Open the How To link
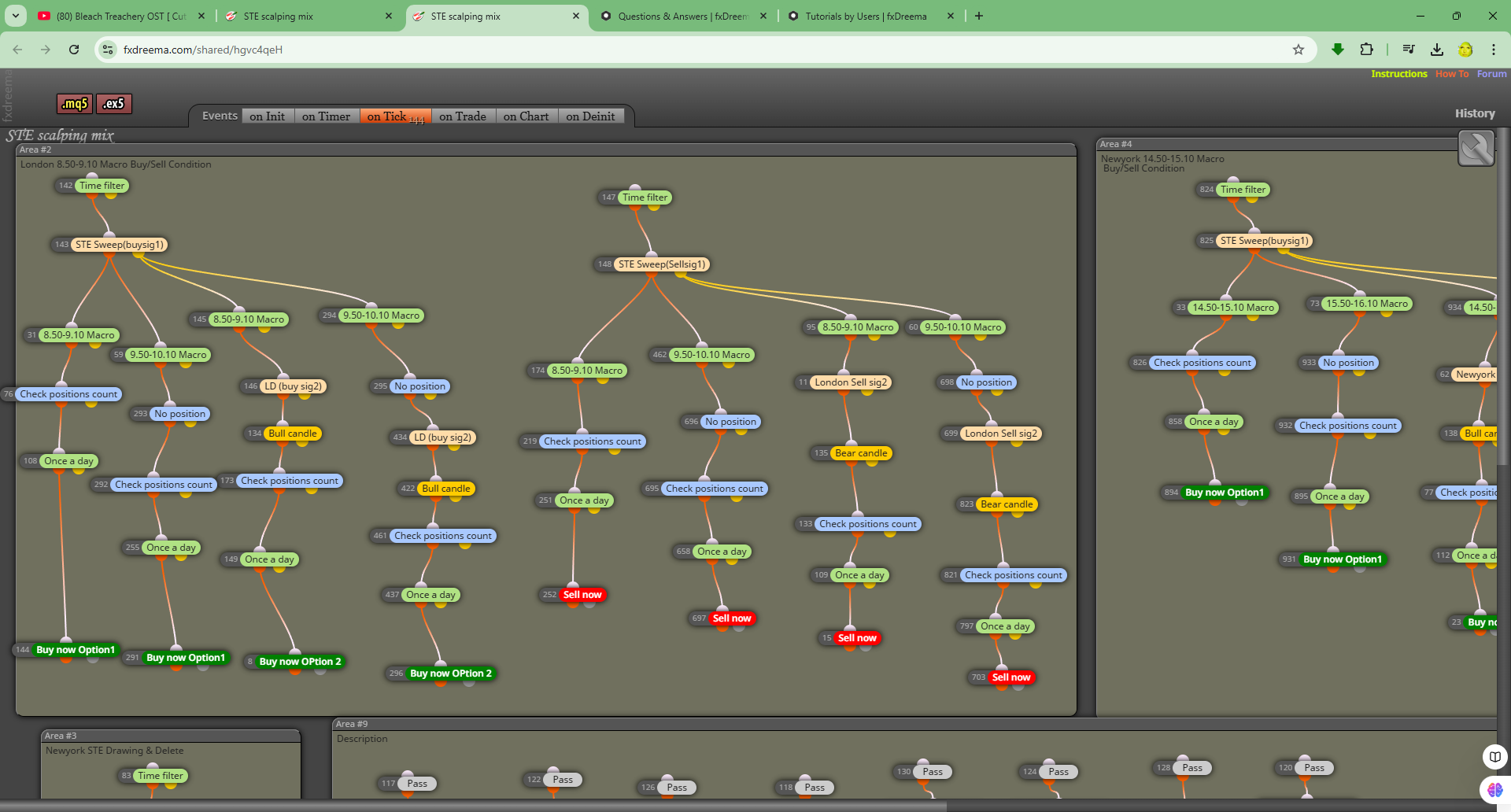Viewport: 1511px width, 812px height. 1452,74
